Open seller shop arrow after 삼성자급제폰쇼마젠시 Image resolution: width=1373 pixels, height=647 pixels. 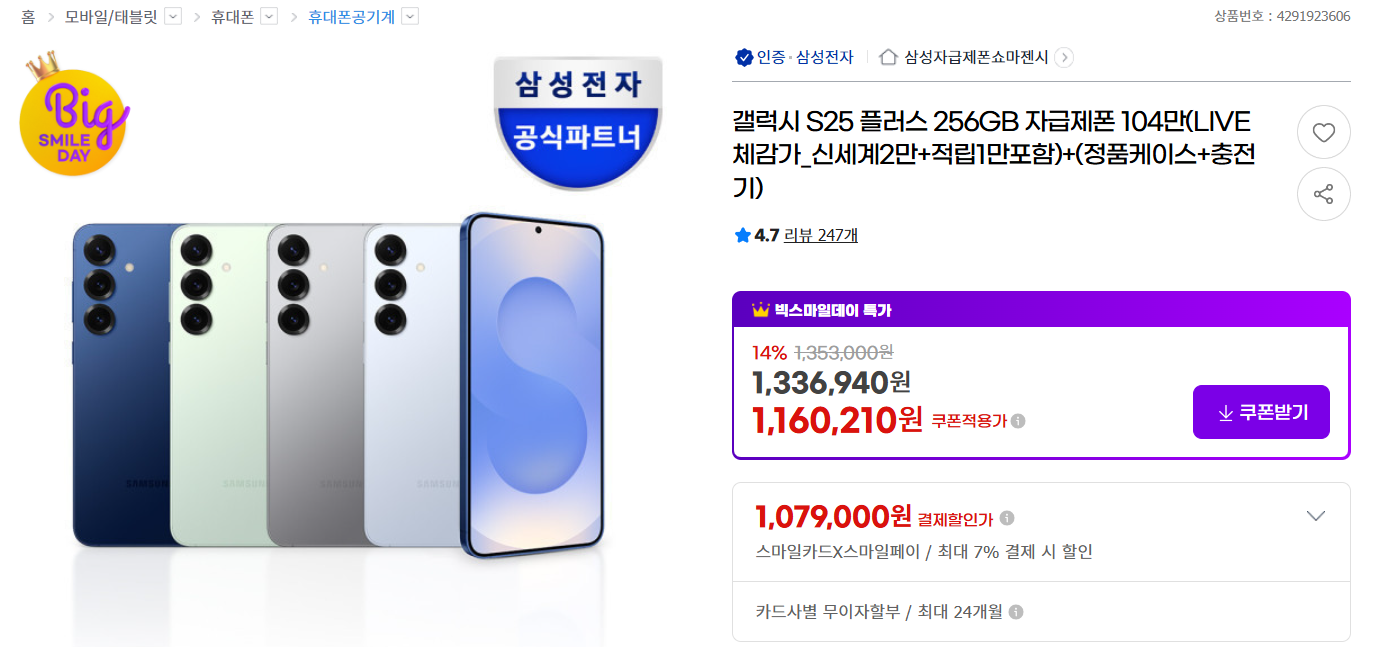(x=1064, y=57)
